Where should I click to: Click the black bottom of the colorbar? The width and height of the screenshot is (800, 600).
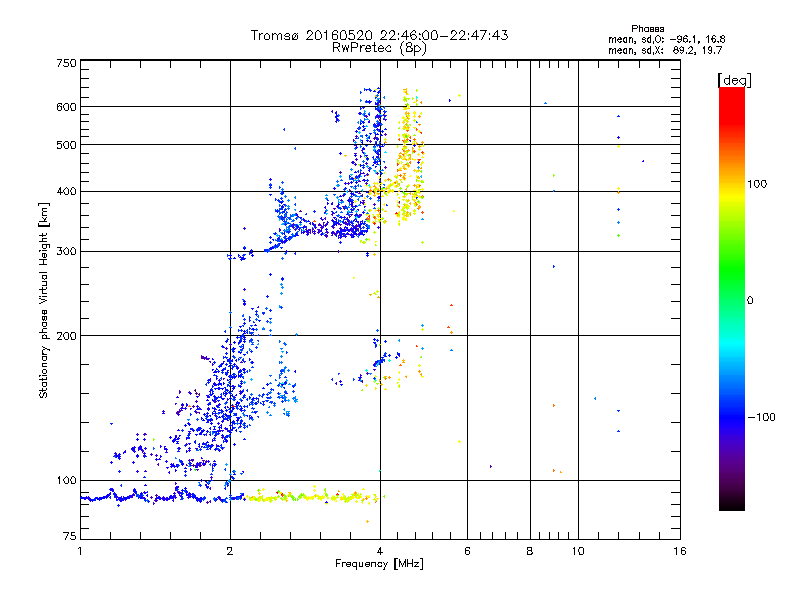tap(732, 503)
